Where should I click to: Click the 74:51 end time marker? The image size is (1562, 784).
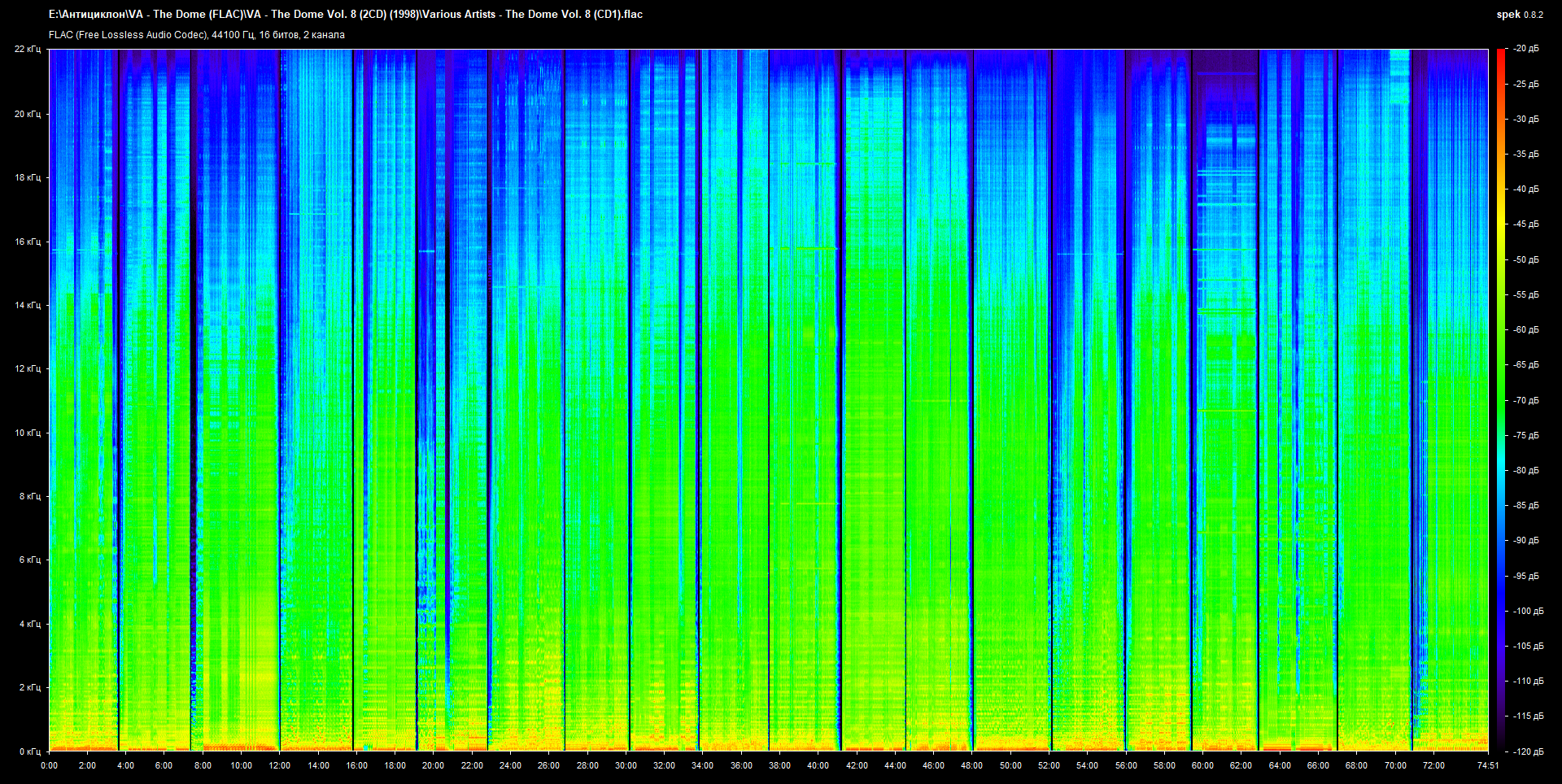pos(1487,765)
